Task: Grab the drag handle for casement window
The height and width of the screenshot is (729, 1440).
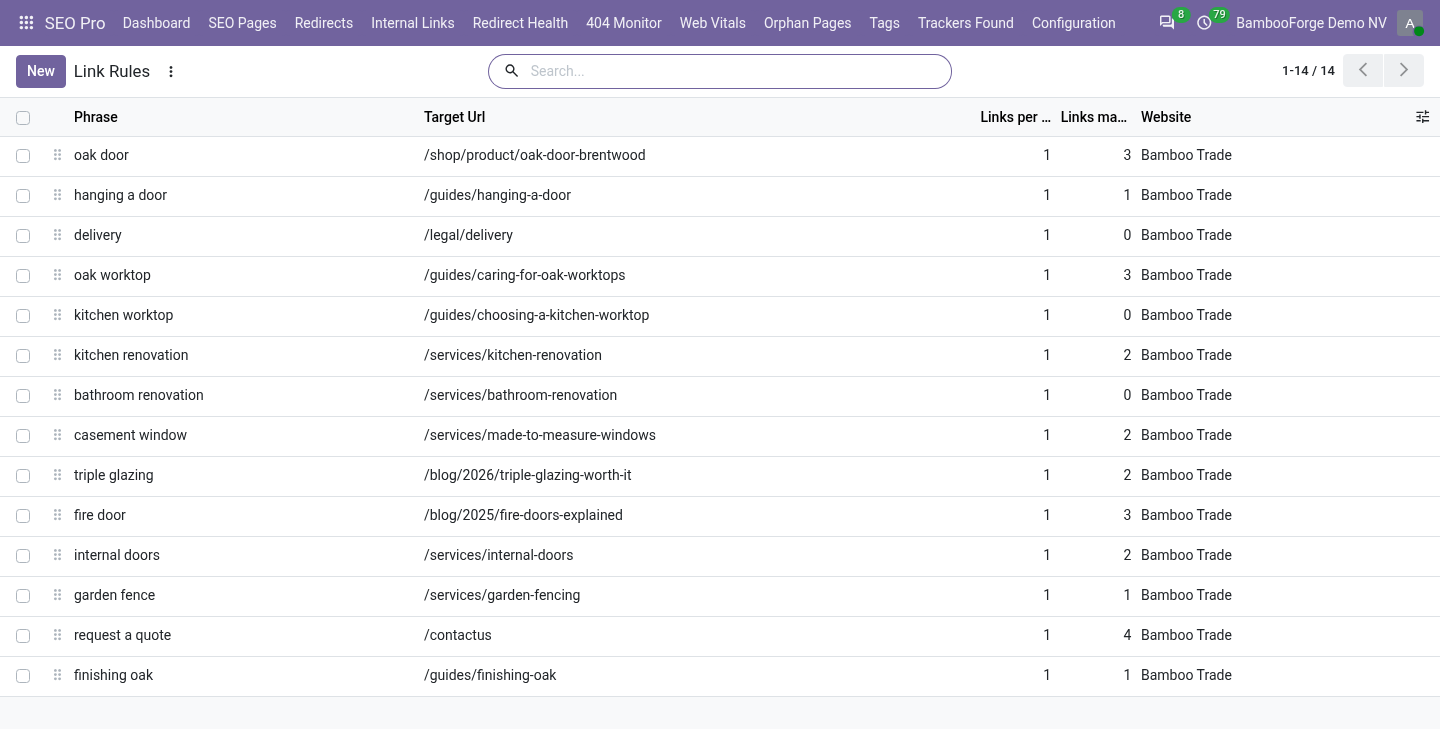Action: [57, 435]
